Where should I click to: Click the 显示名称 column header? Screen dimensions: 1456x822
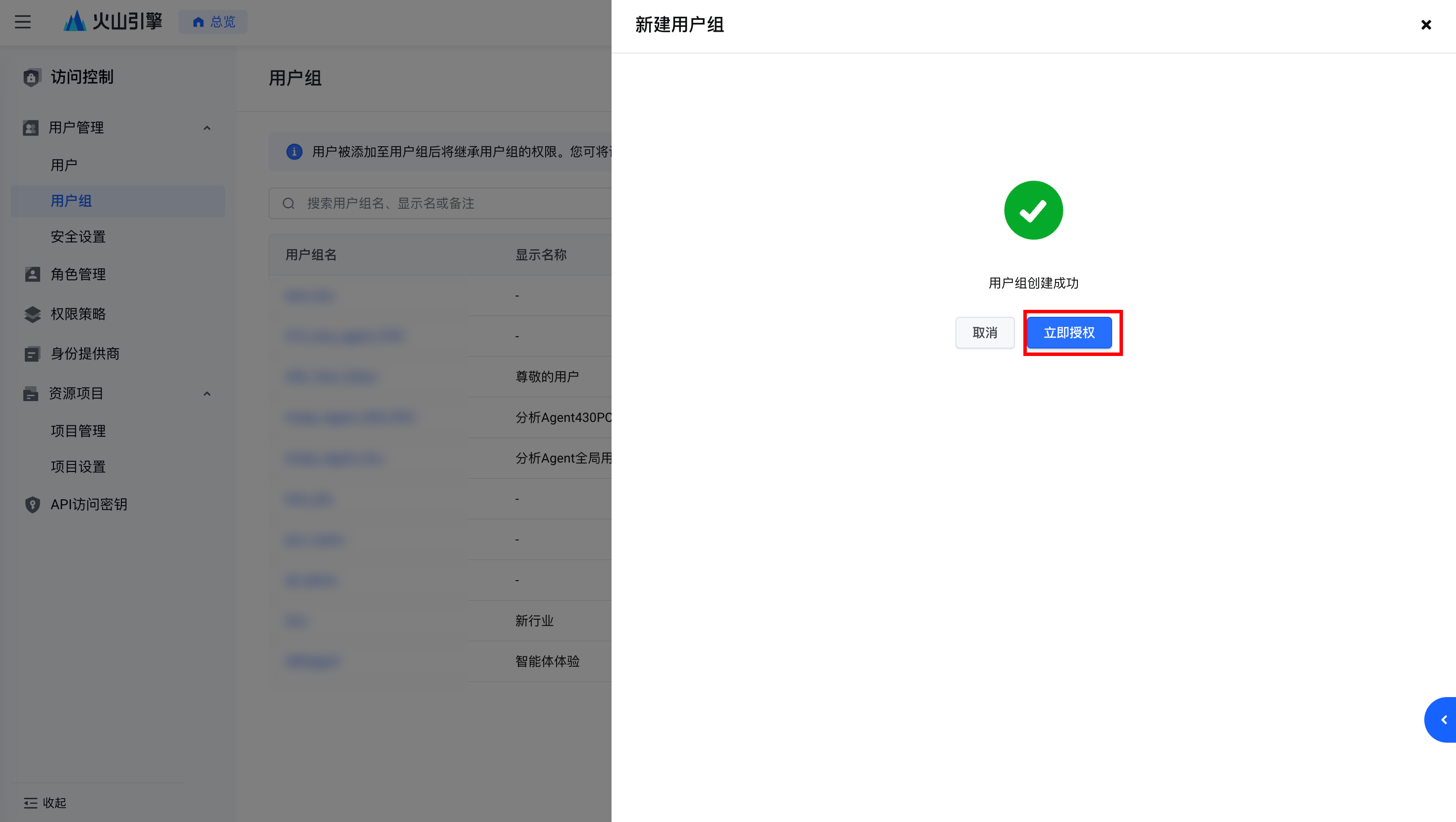point(541,255)
